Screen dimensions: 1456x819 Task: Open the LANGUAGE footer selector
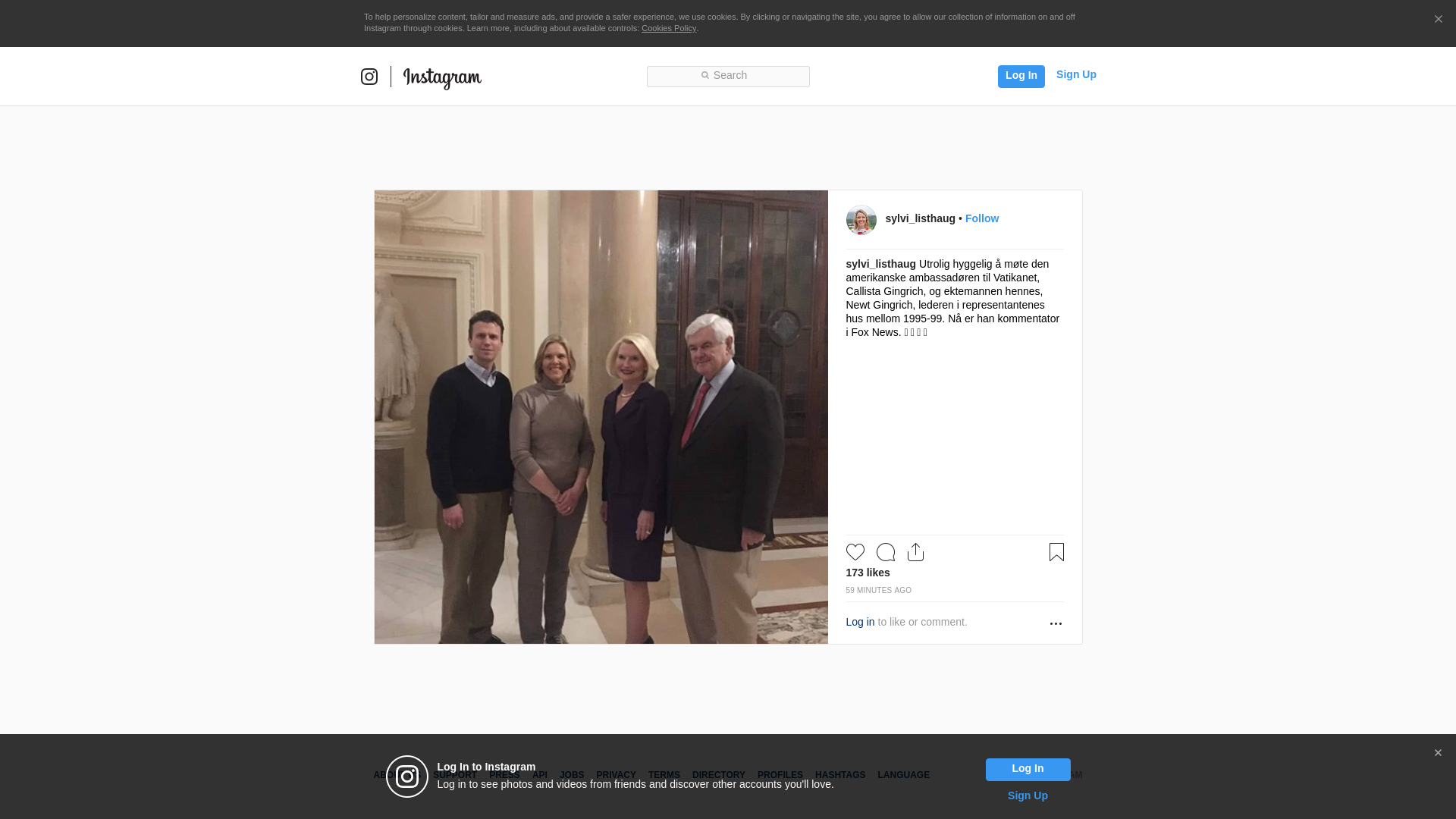[904, 775]
